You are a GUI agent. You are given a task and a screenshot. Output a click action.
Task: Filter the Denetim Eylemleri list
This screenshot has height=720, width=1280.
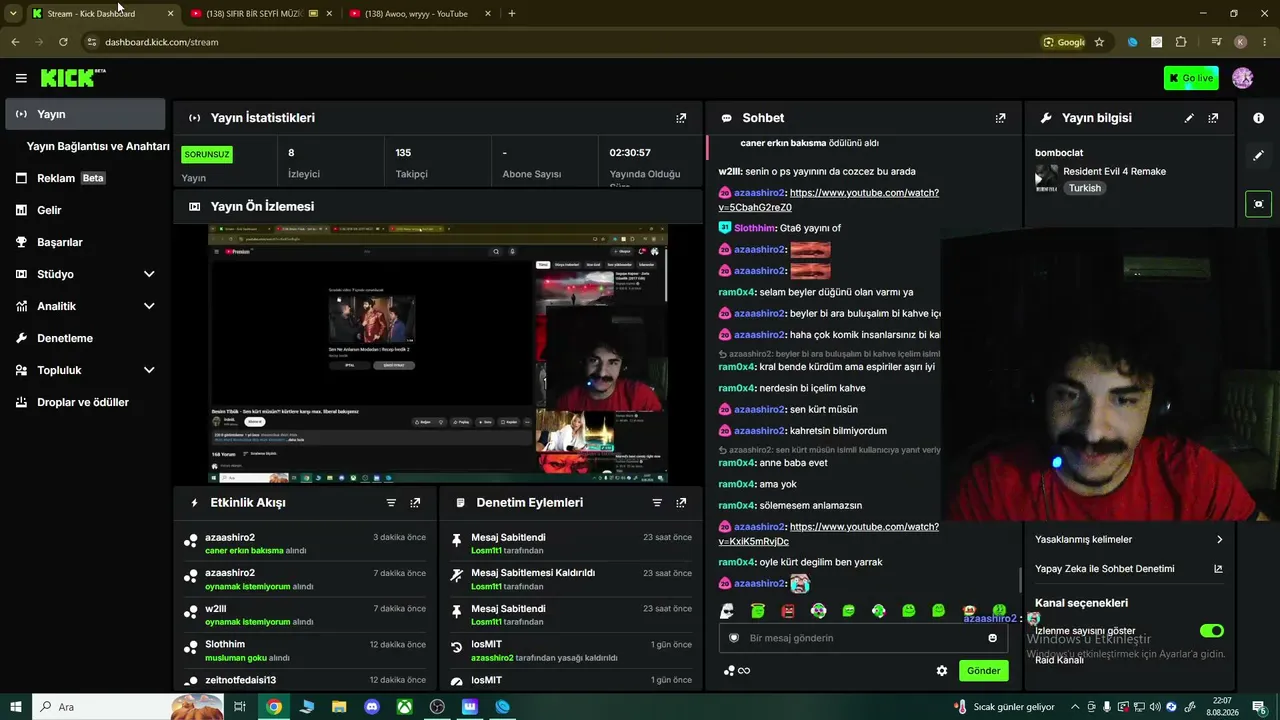[657, 503]
